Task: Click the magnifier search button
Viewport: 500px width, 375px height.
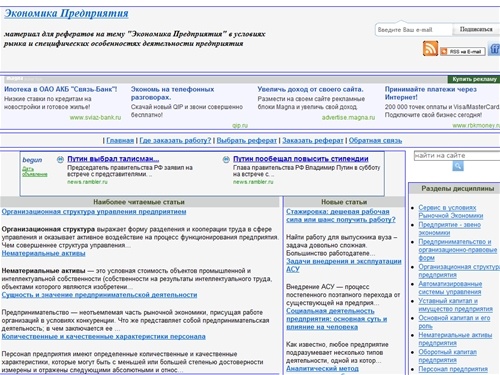Action: pos(458,166)
